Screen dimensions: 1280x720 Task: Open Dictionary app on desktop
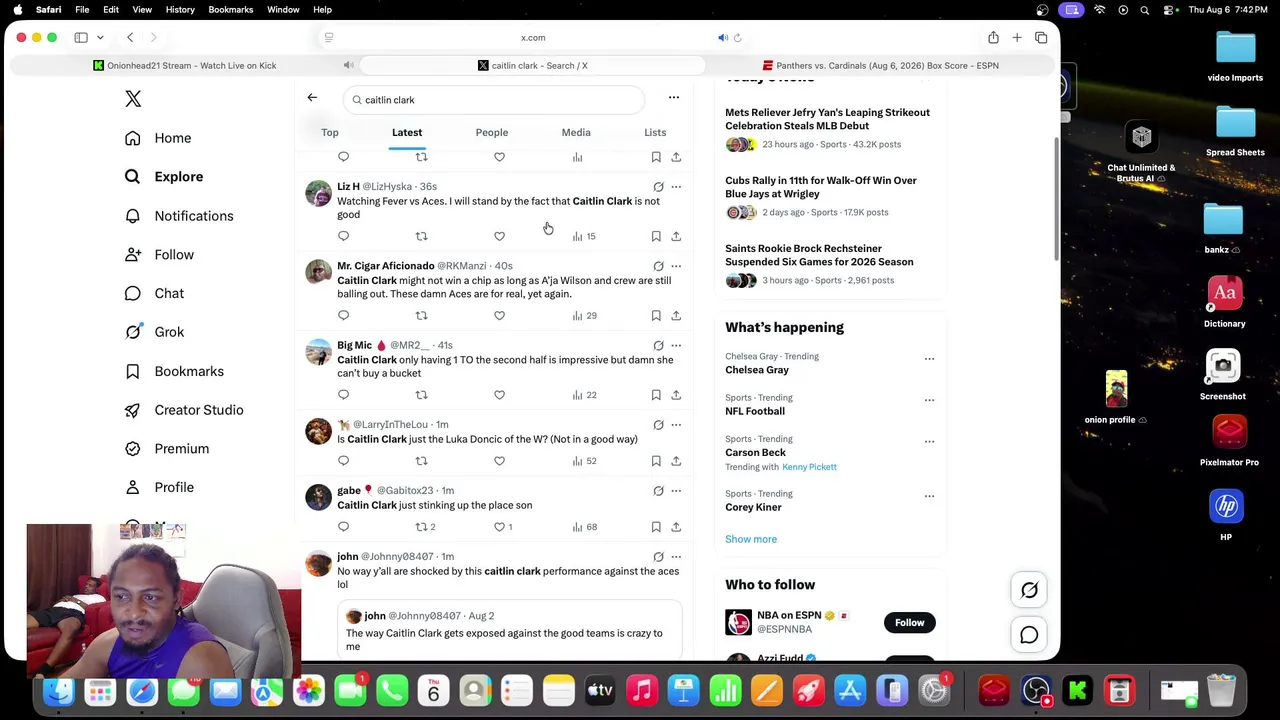pos(1225,304)
